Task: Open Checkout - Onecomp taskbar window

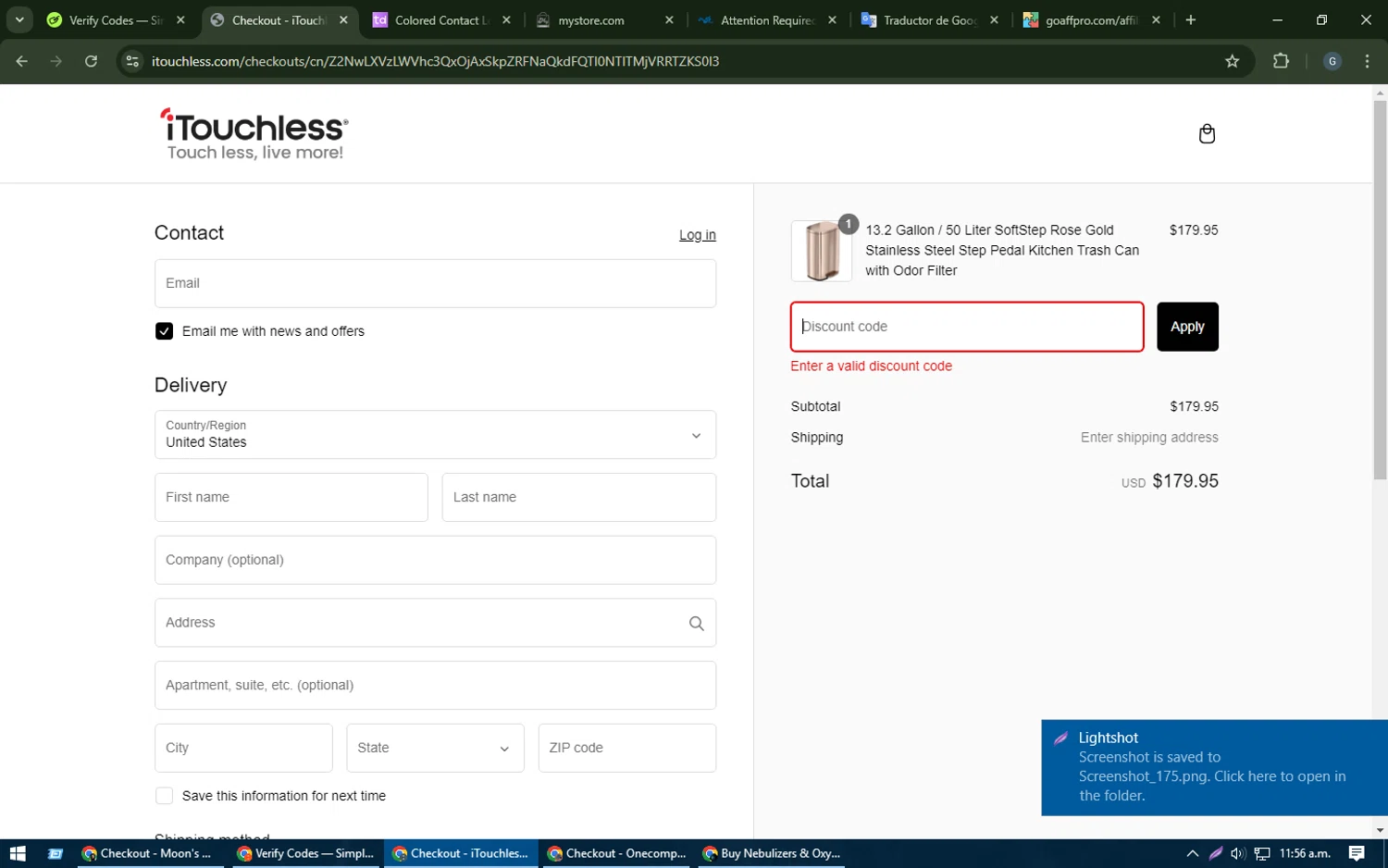Action: tap(616, 853)
